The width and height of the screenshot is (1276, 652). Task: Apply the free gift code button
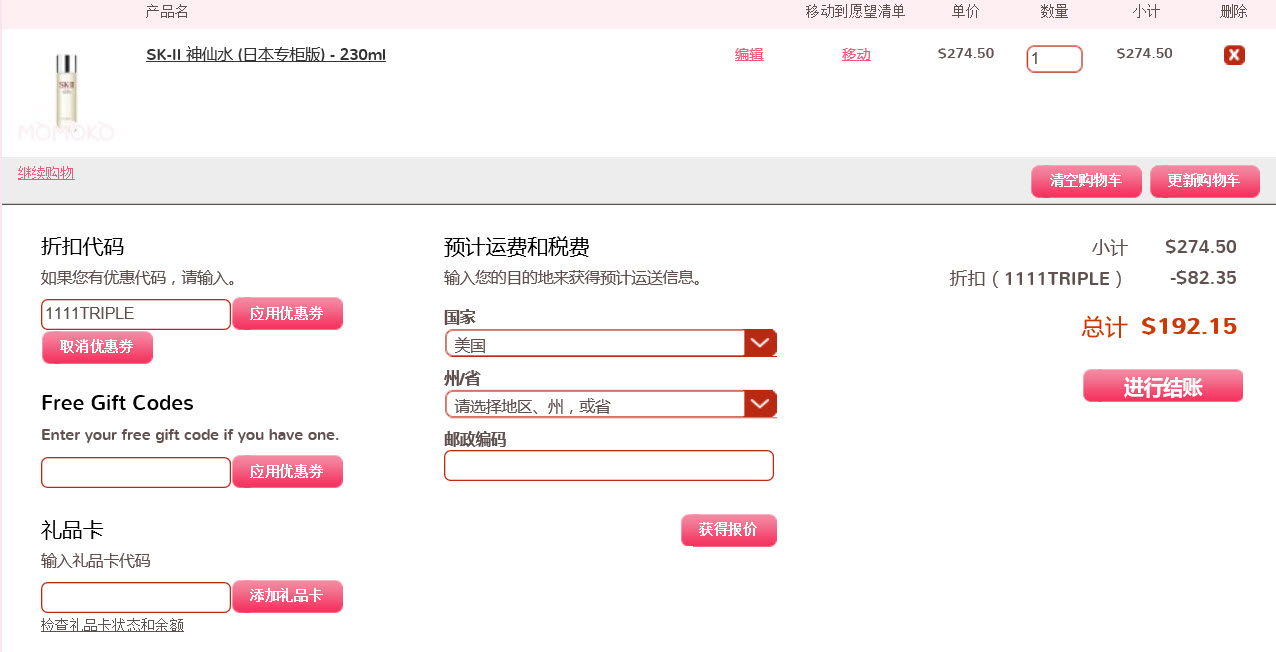(287, 471)
